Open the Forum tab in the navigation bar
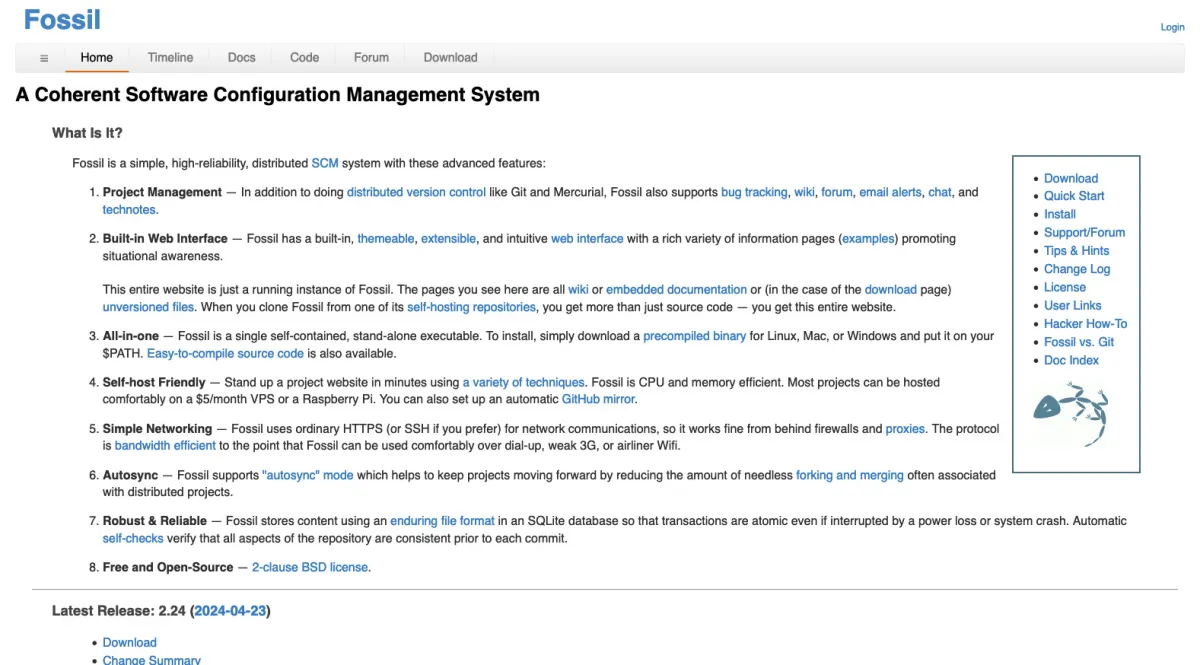Image resolution: width=1200 pixels, height=665 pixels. click(371, 58)
